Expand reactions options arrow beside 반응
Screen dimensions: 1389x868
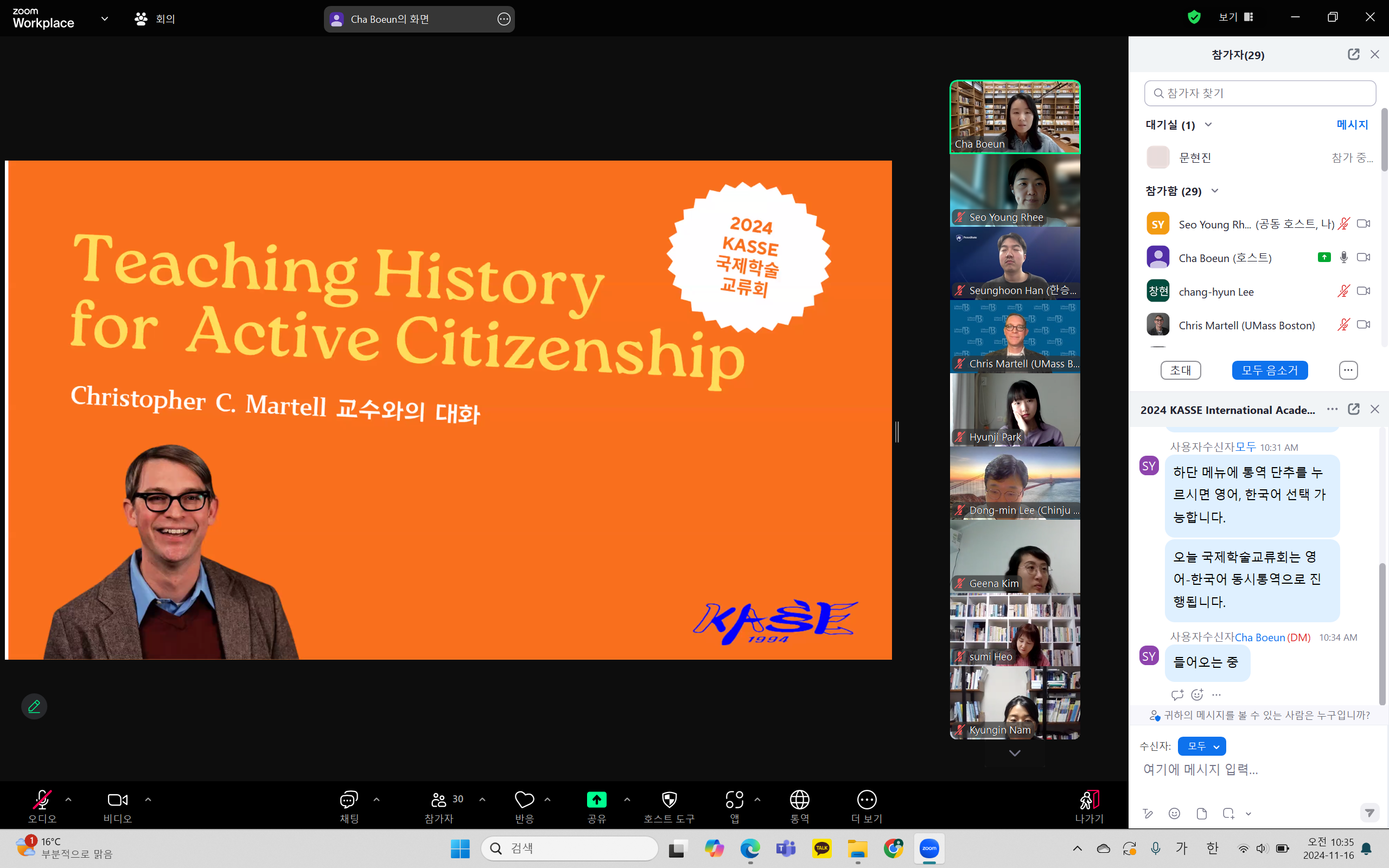547,799
